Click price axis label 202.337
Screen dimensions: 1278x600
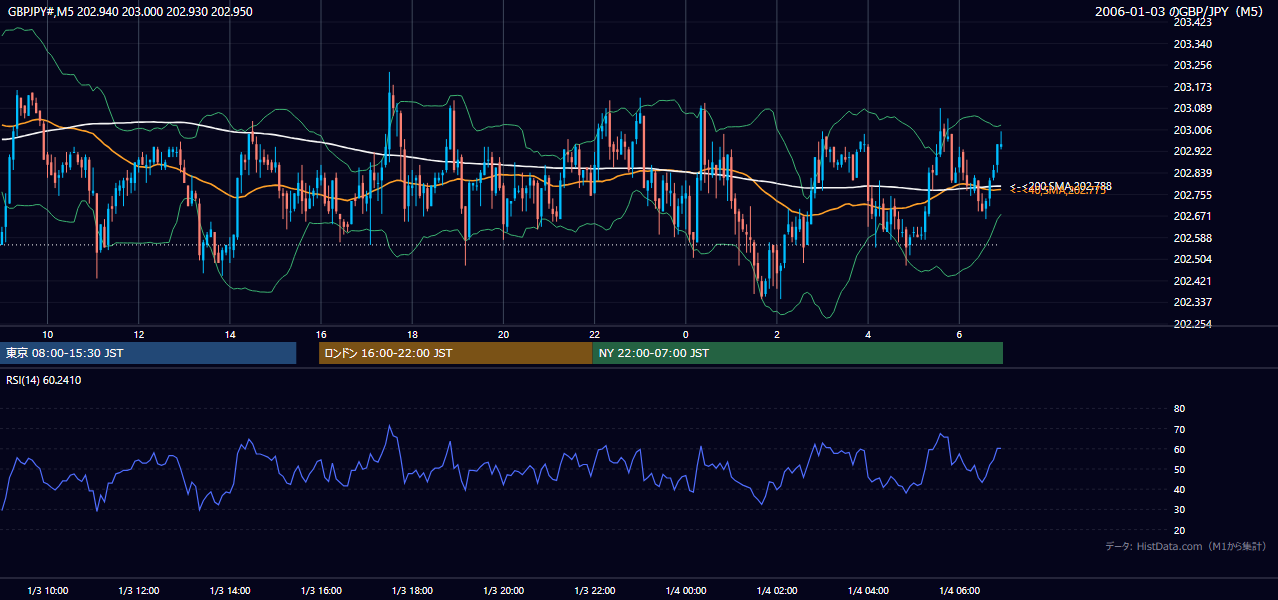(x=1193, y=302)
